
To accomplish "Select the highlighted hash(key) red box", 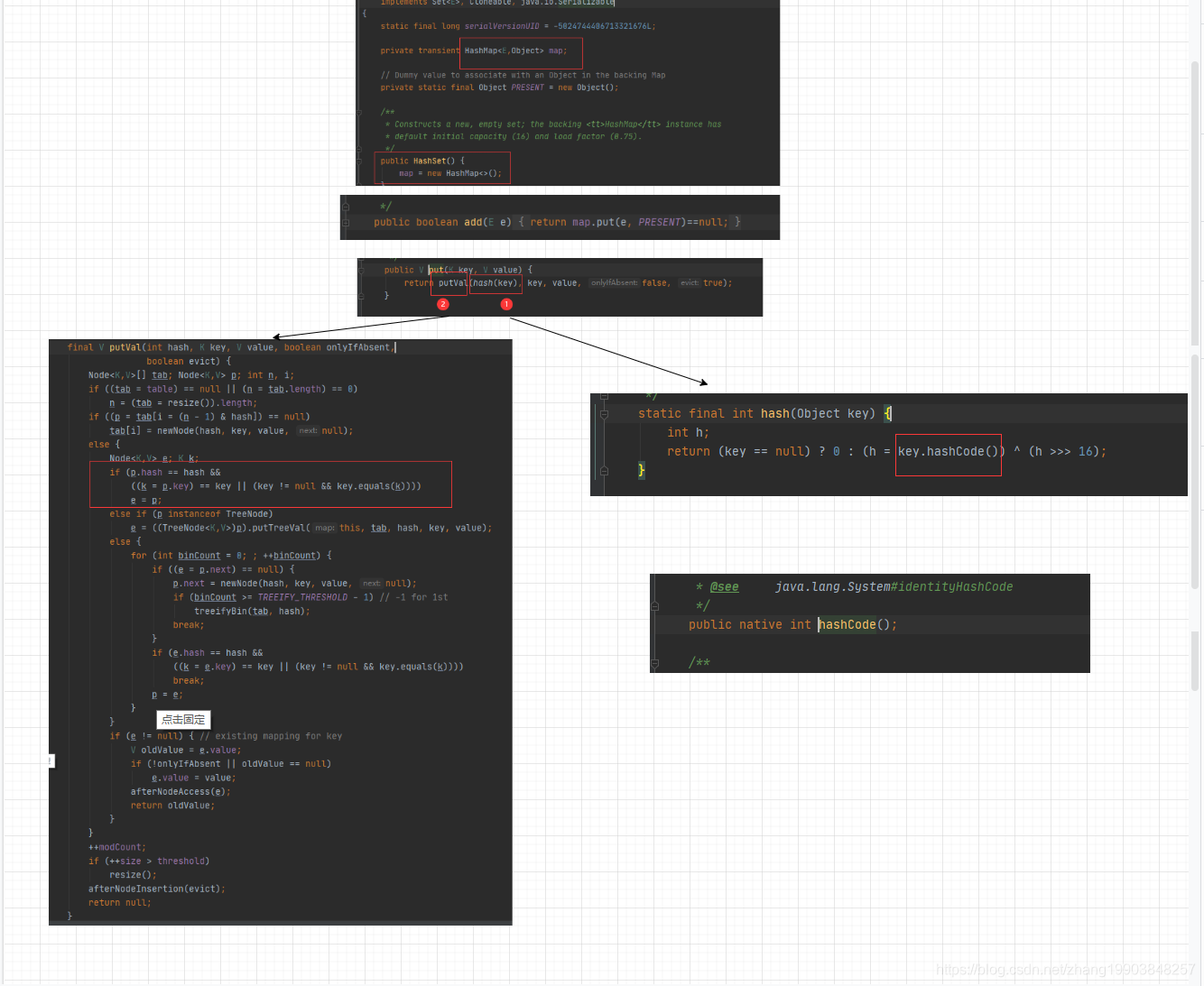I will pos(495,282).
